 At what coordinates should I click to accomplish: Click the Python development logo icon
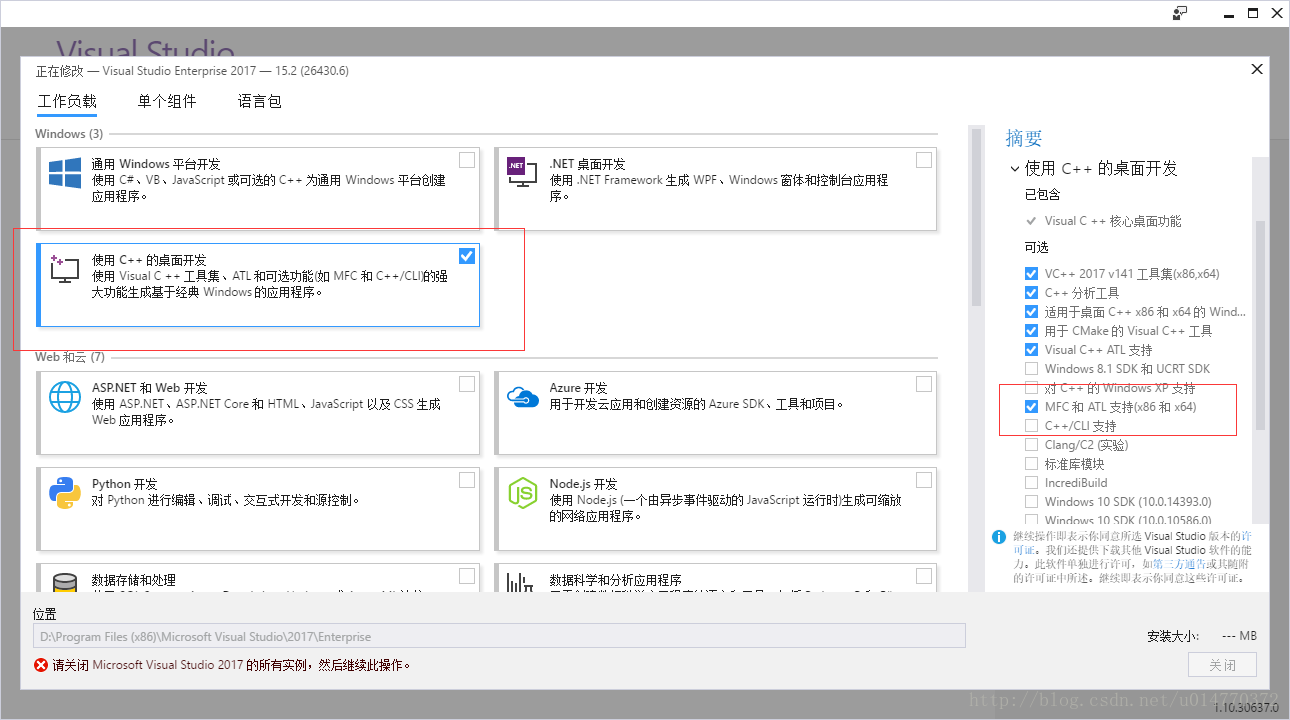click(65, 493)
